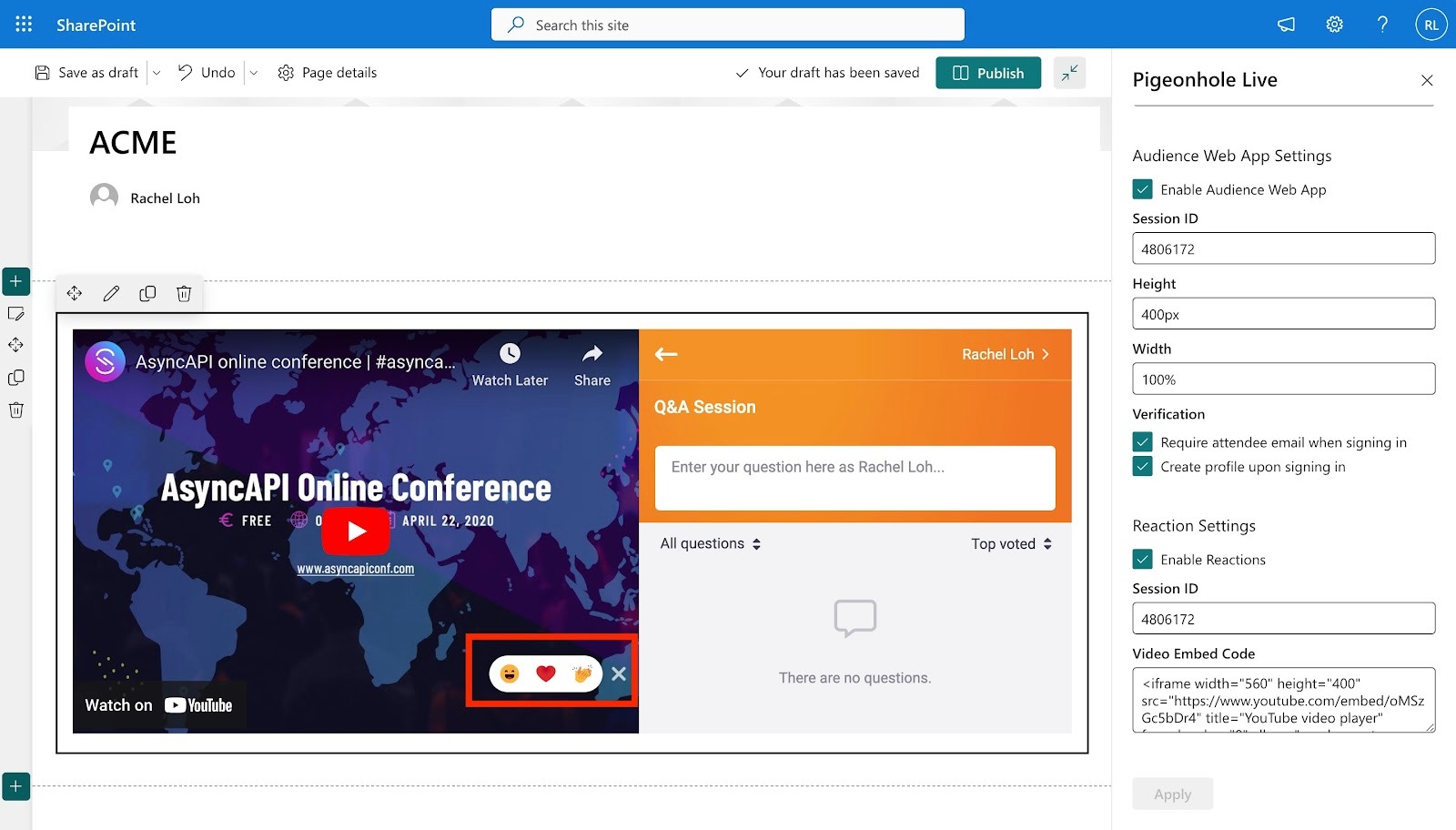Open SharePoint app launcher waffle icon
Image resolution: width=1456 pixels, height=830 pixels.
[23, 24]
